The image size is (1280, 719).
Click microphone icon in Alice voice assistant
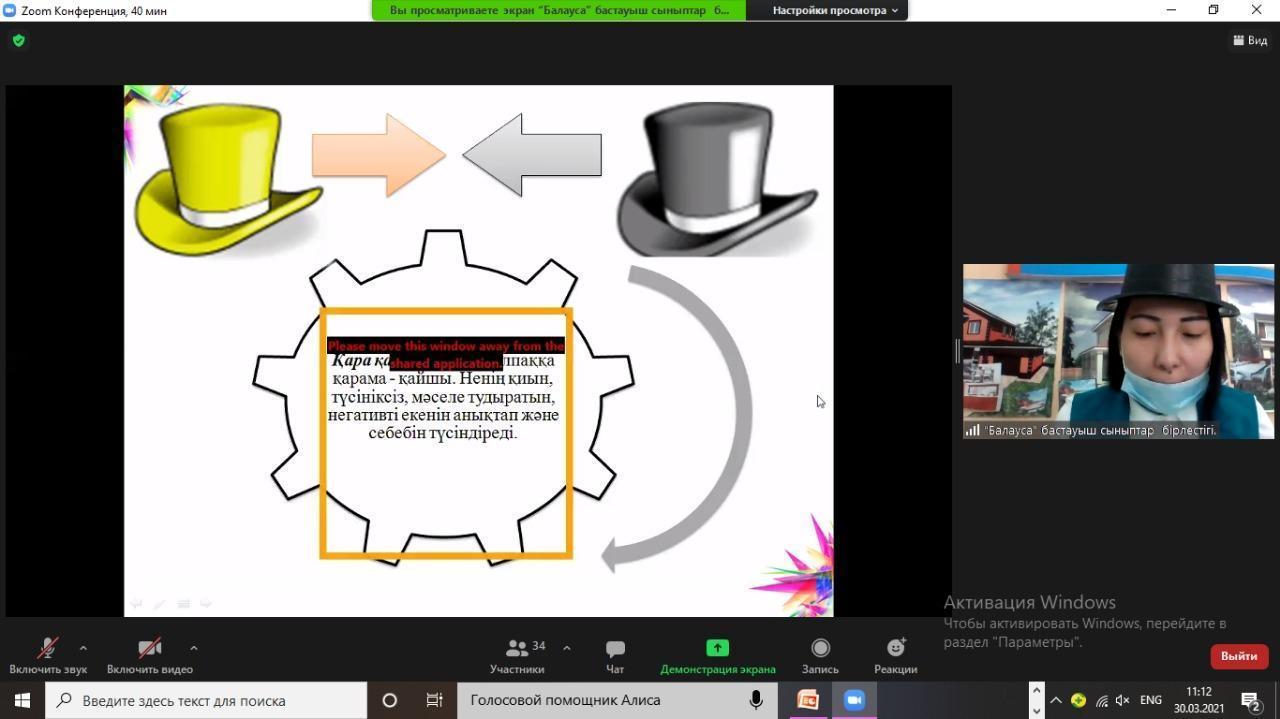756,700
